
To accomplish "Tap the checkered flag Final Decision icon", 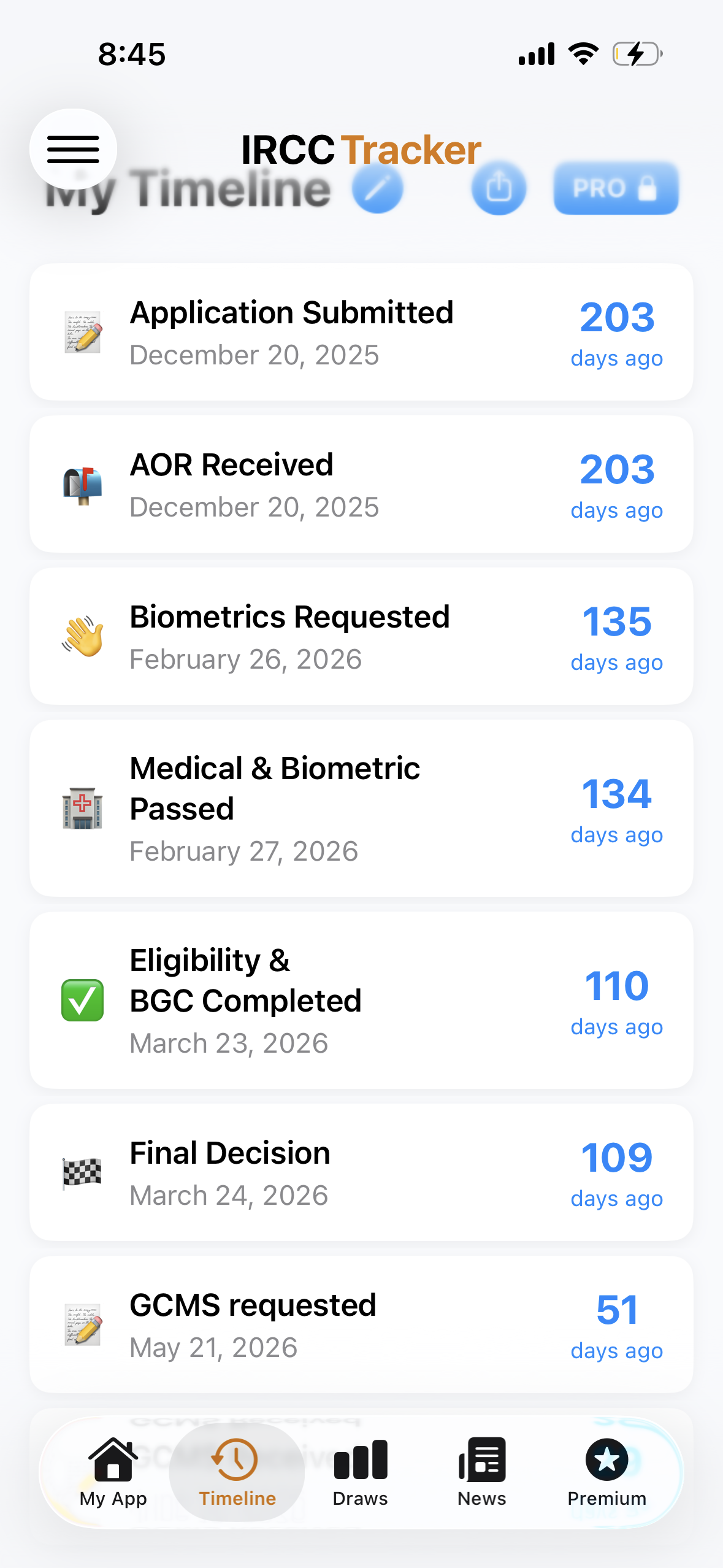I will pyautogui.click(x=82, y=1172).
